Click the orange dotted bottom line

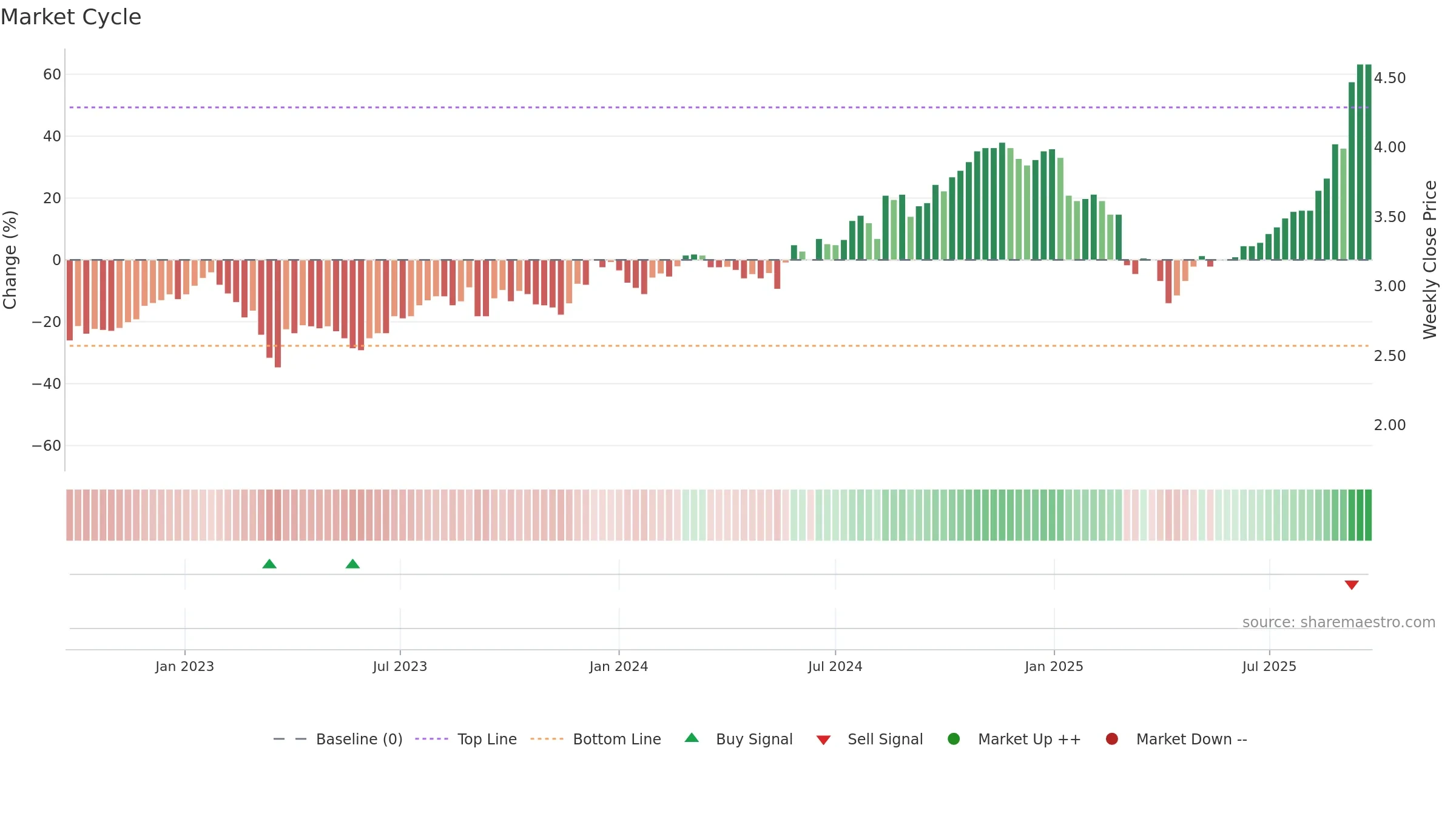tap(719, 346)
